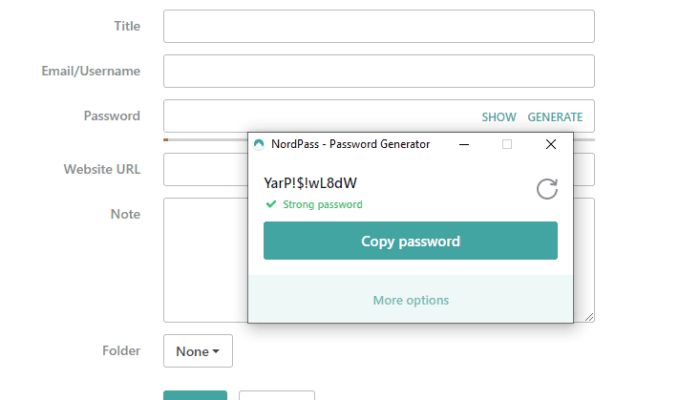This screenshot has height=400, width=700.
Task: Click the NordPass logo in title bar
Action: (259, 144)
